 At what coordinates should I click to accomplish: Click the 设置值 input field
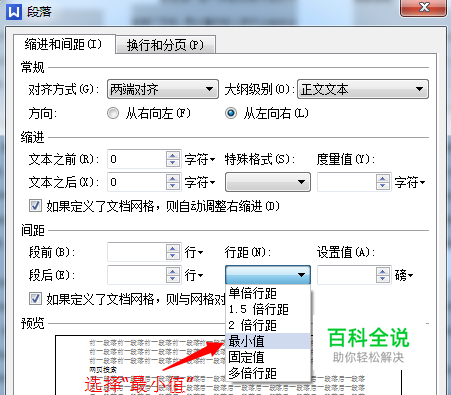tap(346, 275)
